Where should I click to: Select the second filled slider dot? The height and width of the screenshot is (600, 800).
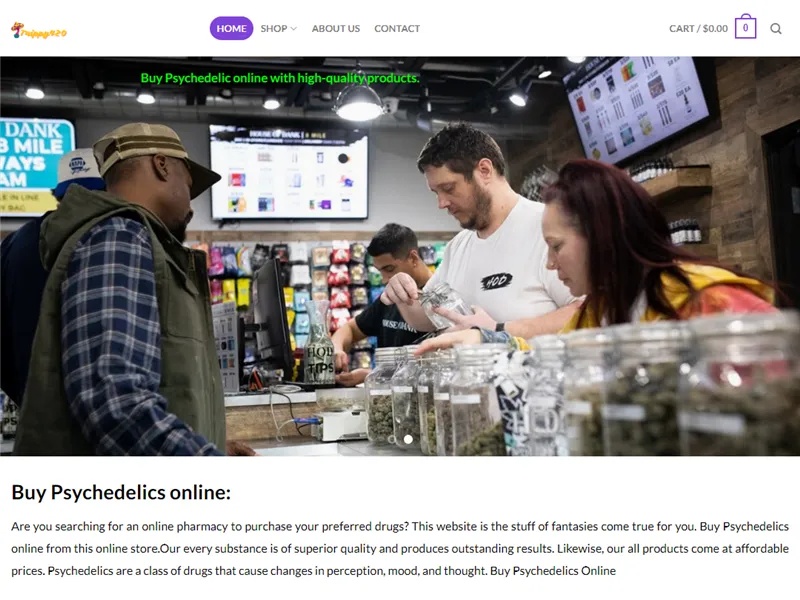click(408, 439)
